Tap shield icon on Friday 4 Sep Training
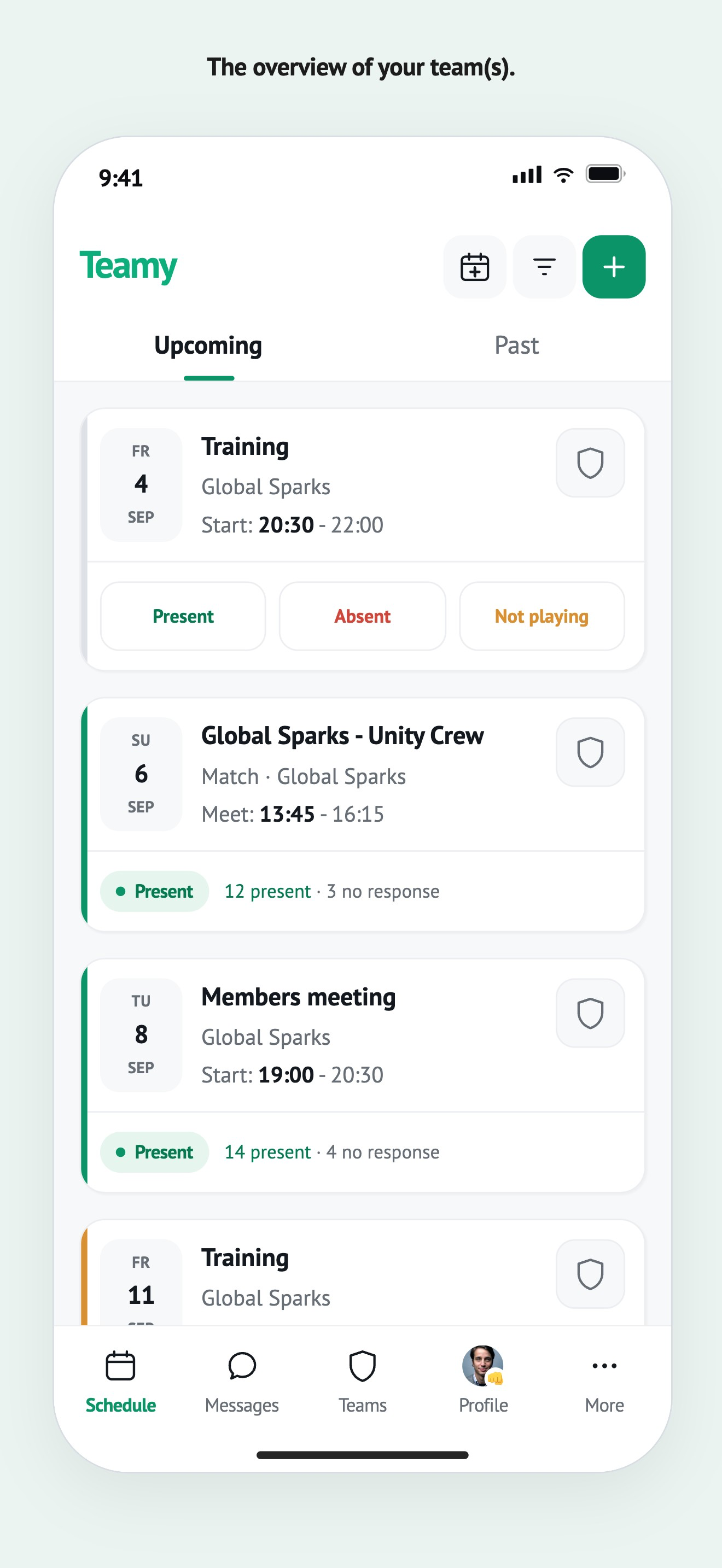This screenshot has height=1568, width=722. (590, 463)
